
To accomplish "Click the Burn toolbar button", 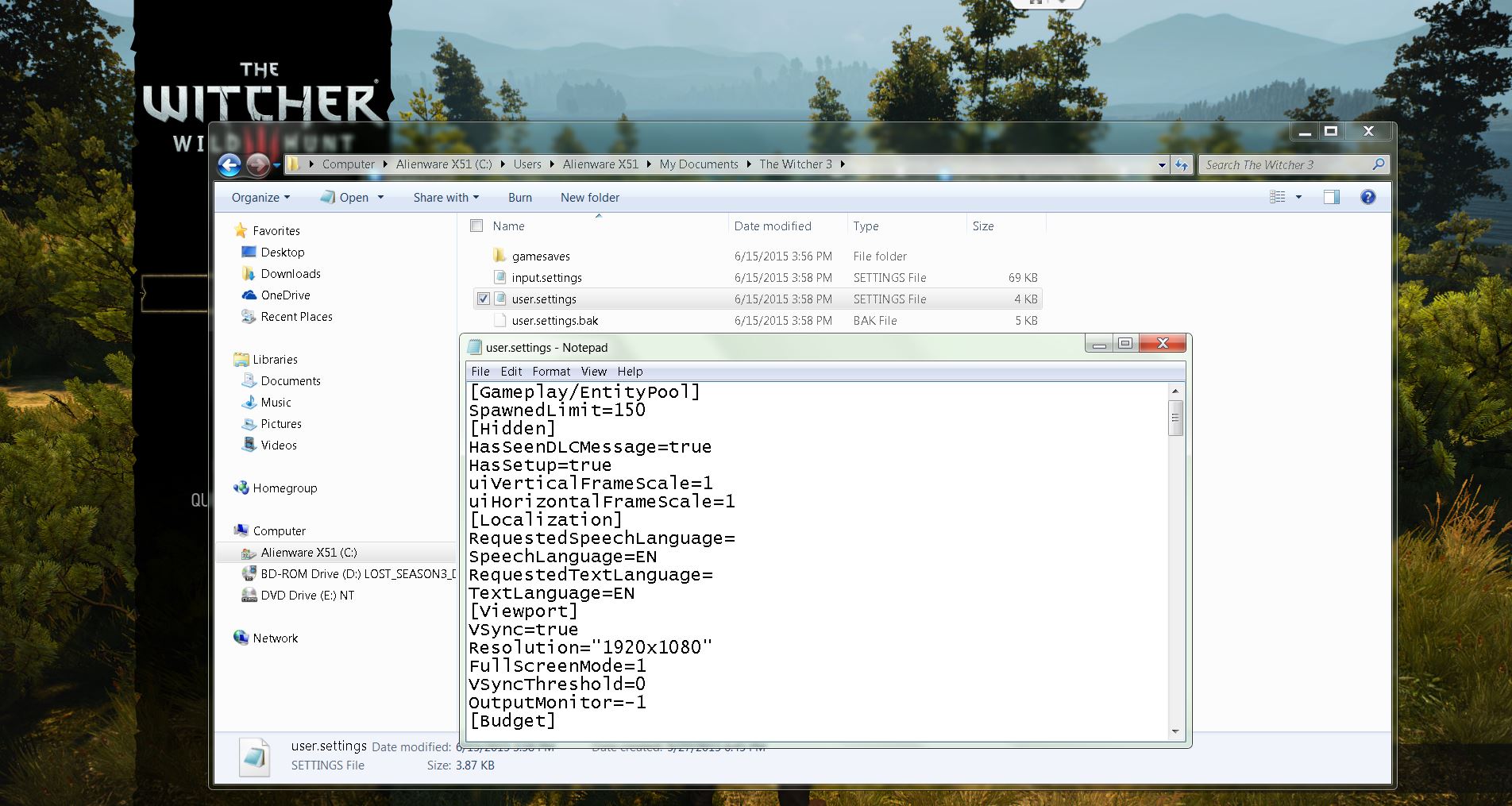I will [x=520, y=198].
